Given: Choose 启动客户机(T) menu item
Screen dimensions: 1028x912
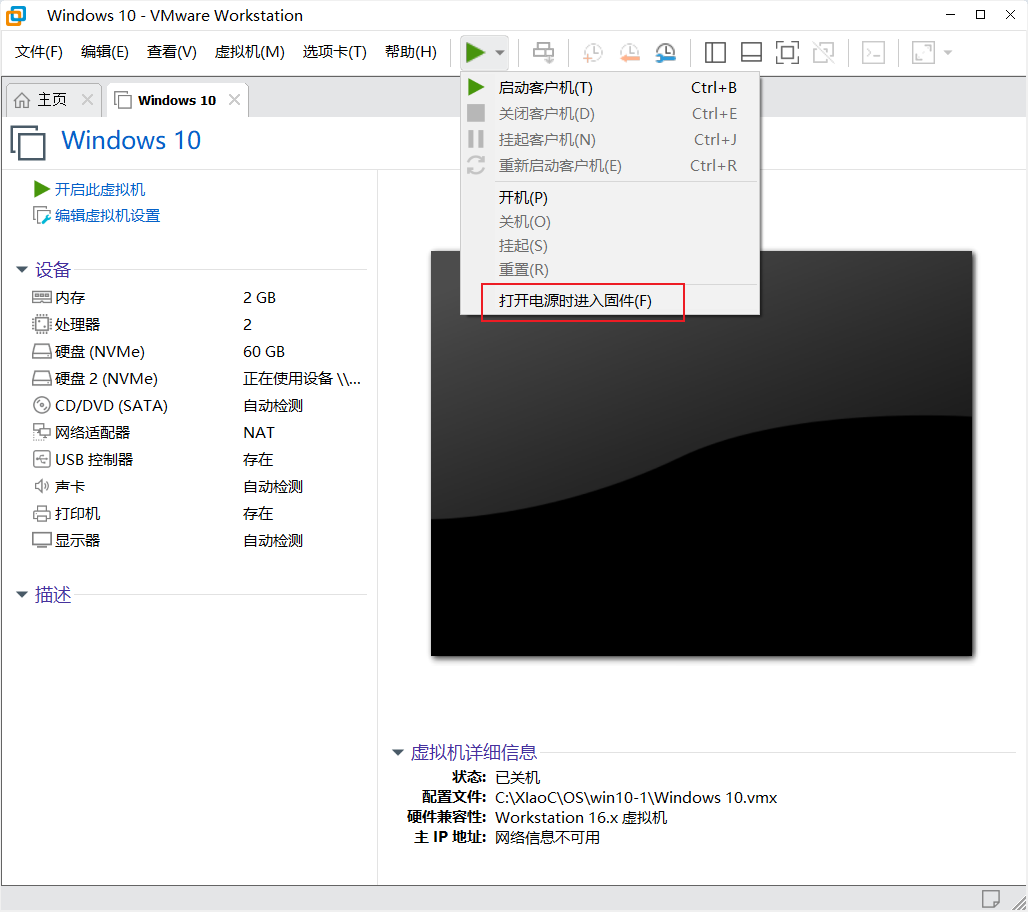Looking at the screenshot, I should click(x=610, y=88).
